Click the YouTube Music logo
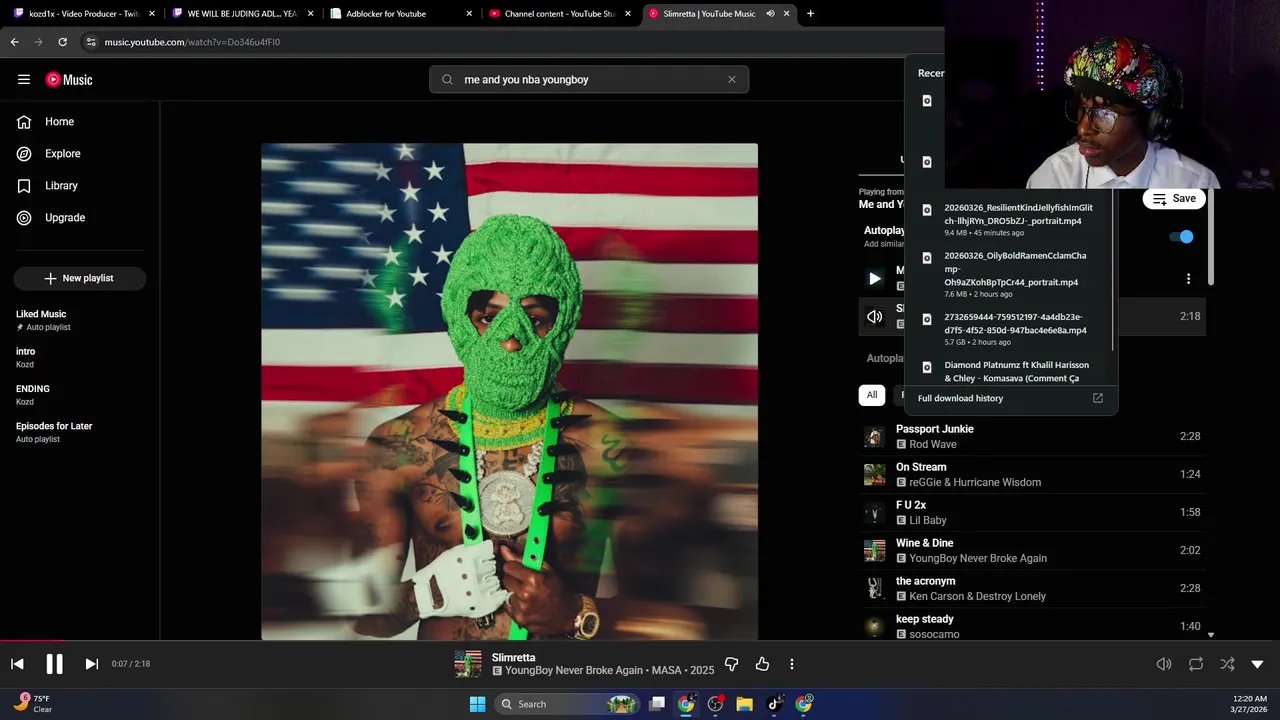The width and height of the screenshot is (1280, 720). [x=69, y=80]
